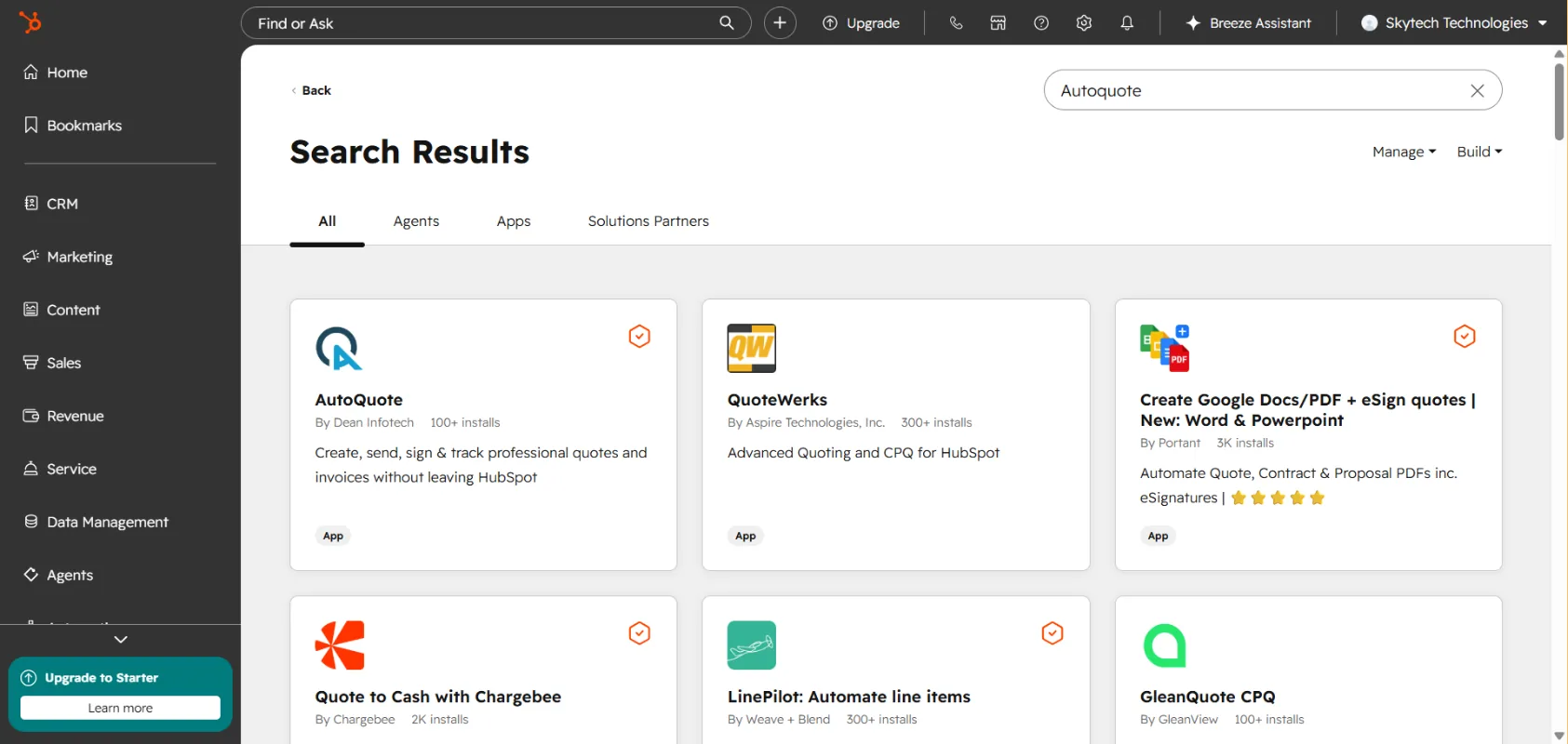
Task: Expand sidebar with the down chevron
Action: (120, 639)
